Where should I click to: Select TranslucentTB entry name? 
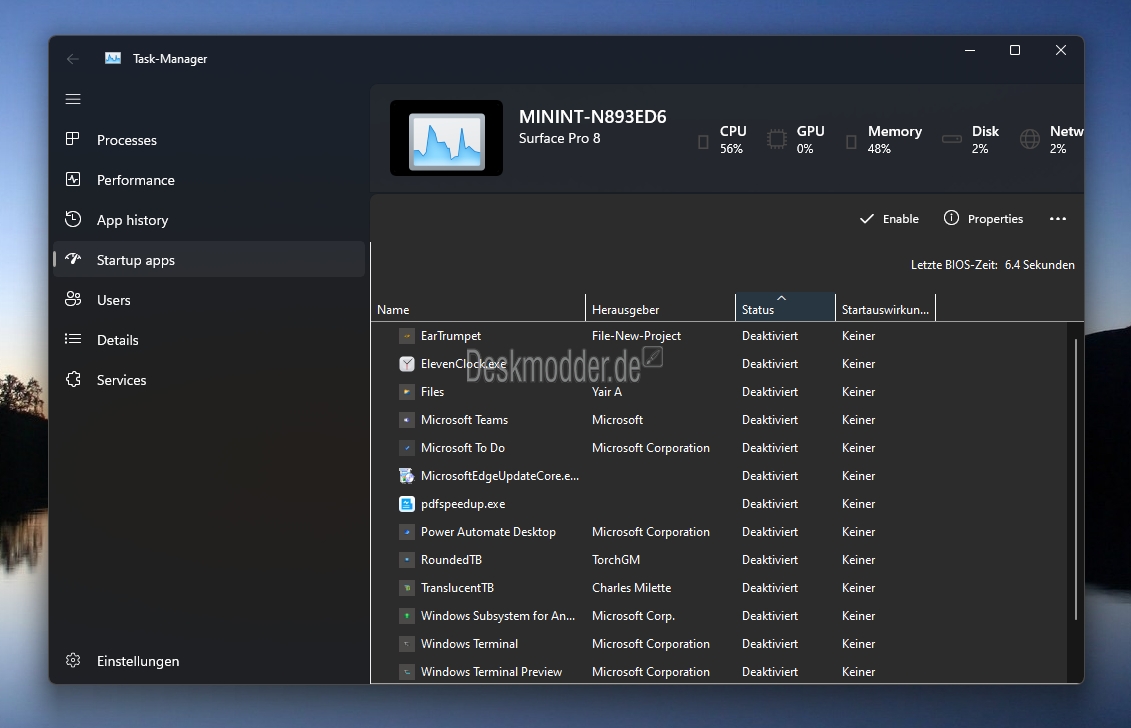click(457, 588)
